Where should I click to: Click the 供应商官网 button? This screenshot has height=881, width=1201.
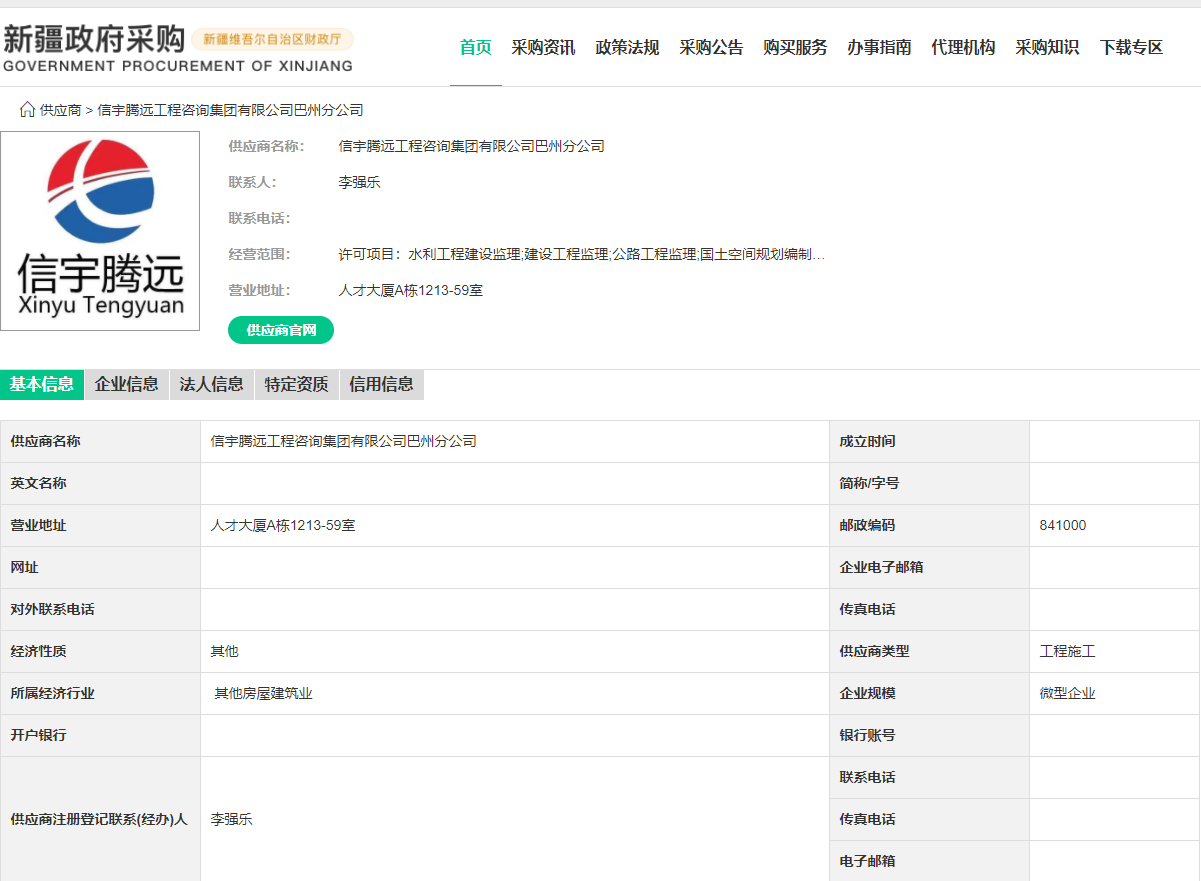click(279, 329)
